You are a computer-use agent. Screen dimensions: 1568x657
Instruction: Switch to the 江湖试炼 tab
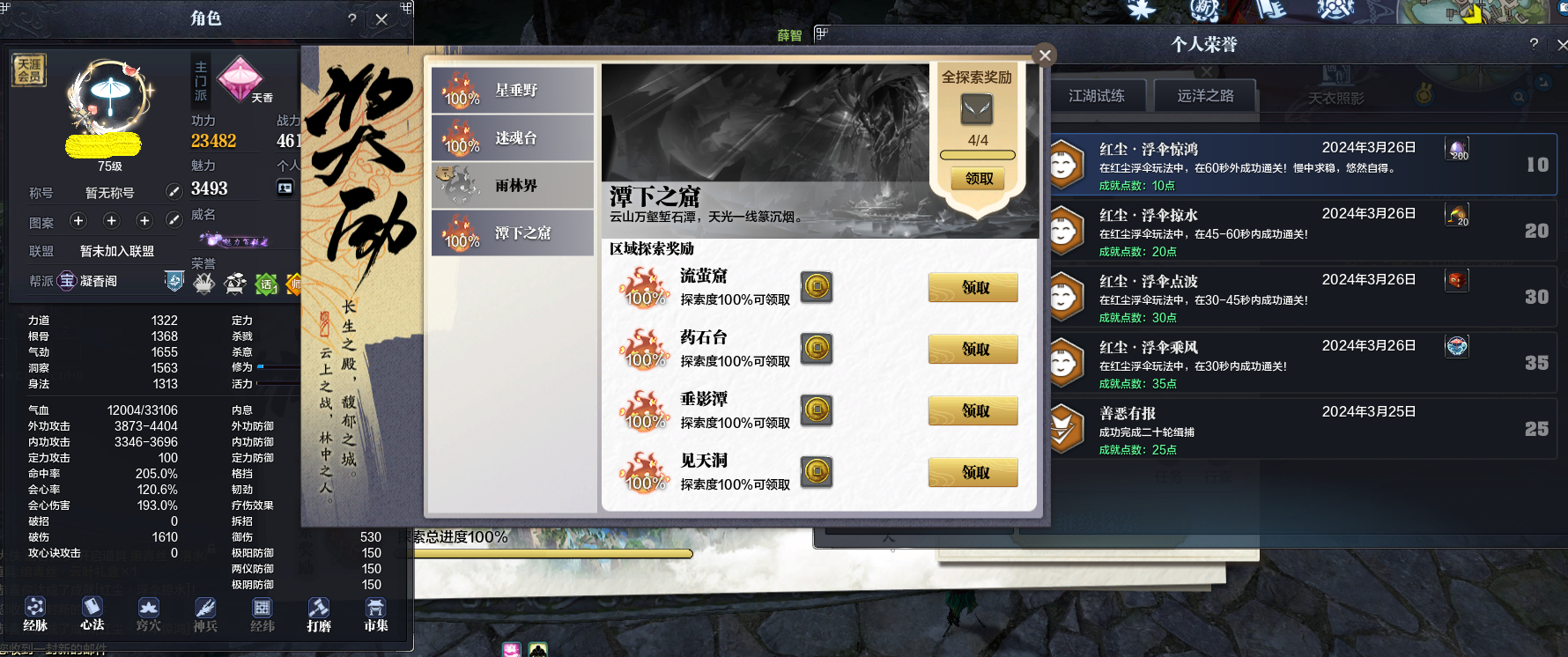[x=1097, y=95]
